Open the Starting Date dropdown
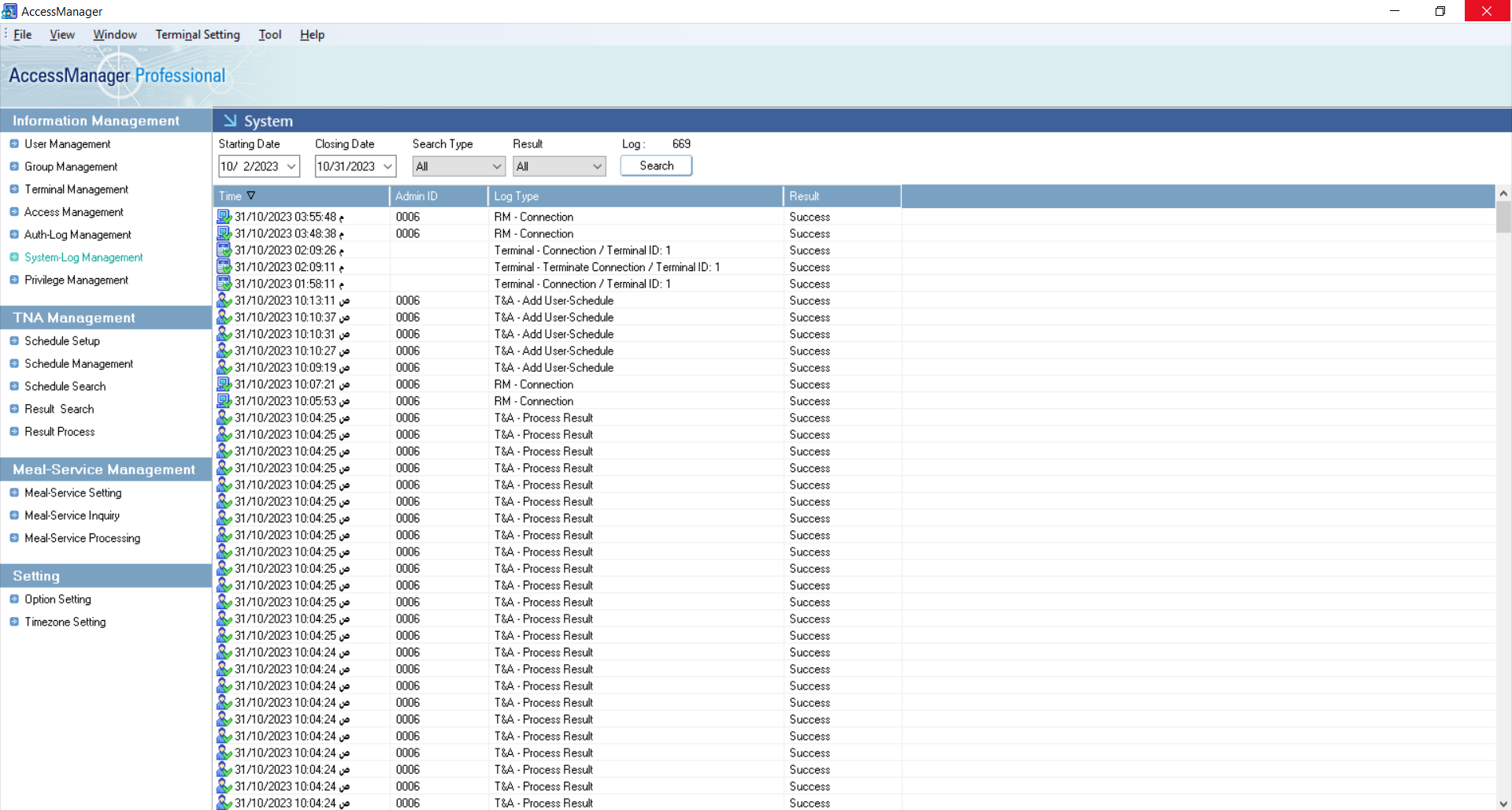Image resolution: width=1512 pixels, height=810 pixels. click(291, 166)
